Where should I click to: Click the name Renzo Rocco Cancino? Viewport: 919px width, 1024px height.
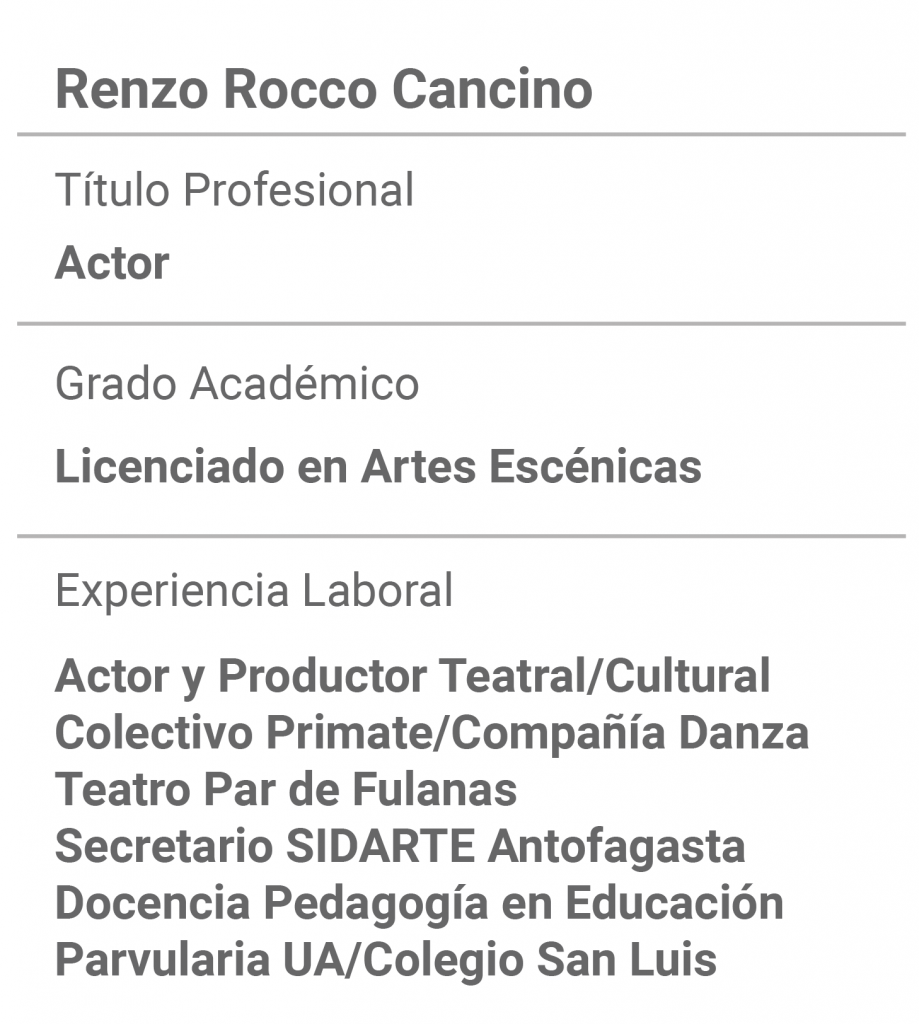[324, 89]
